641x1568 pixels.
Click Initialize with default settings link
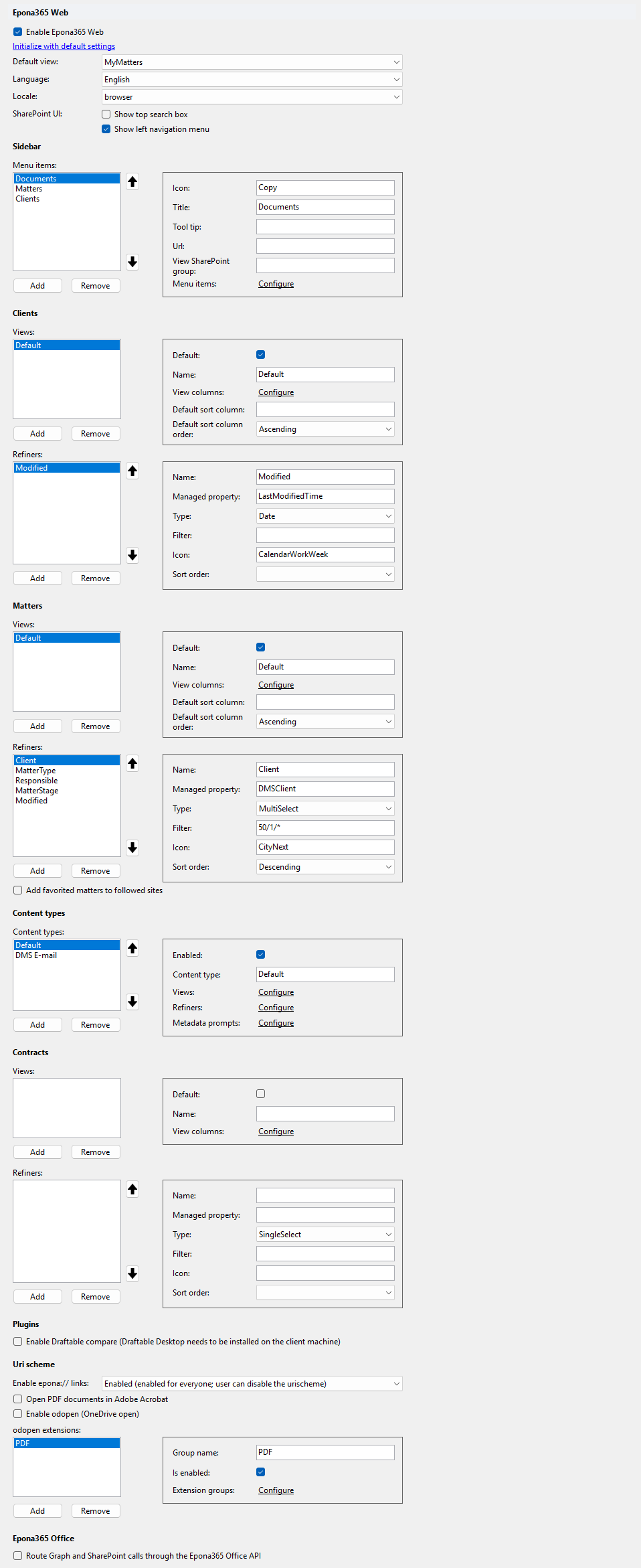click(64, 46)
